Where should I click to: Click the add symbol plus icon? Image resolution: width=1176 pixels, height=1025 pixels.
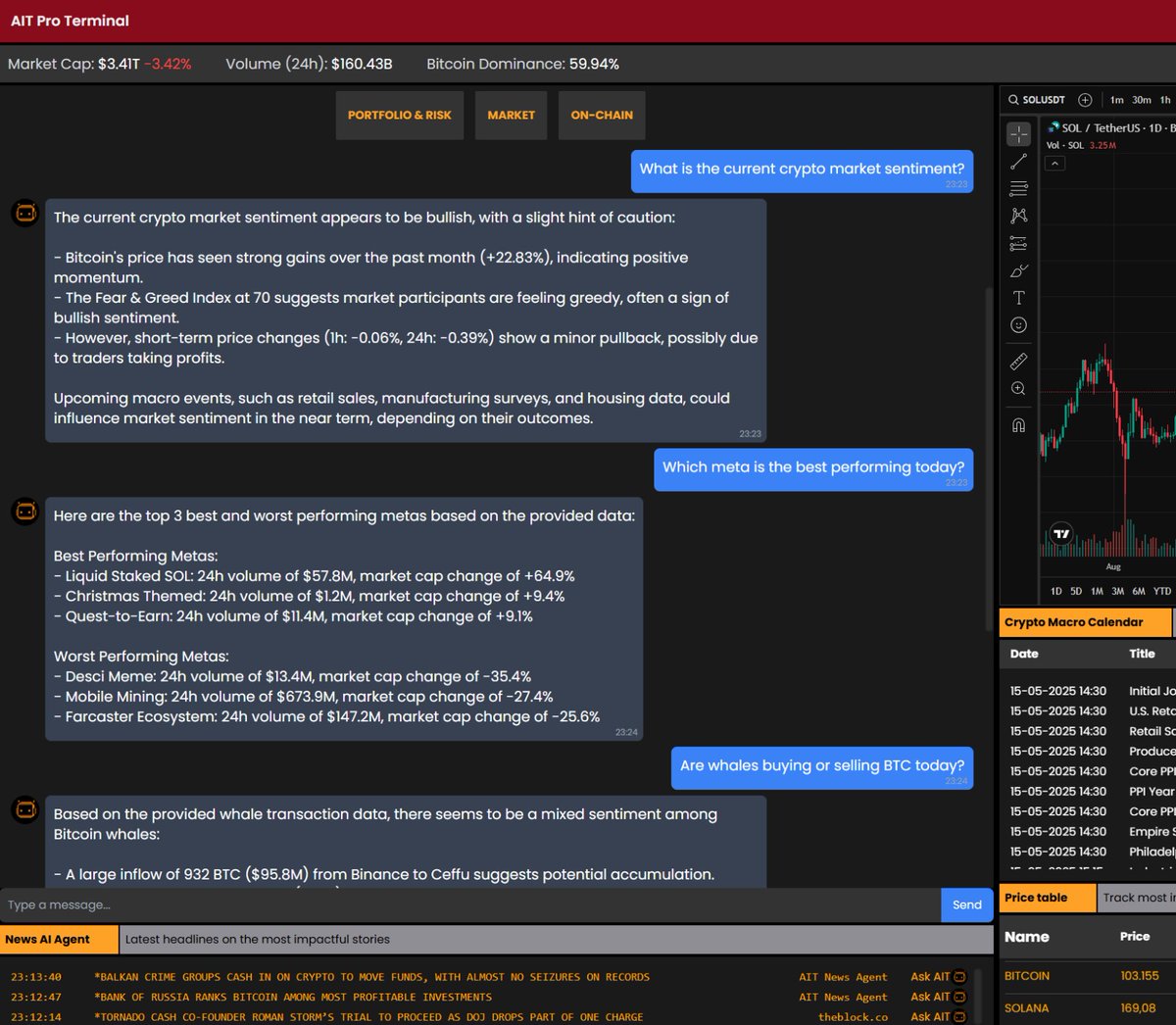tap(1085, 100)
